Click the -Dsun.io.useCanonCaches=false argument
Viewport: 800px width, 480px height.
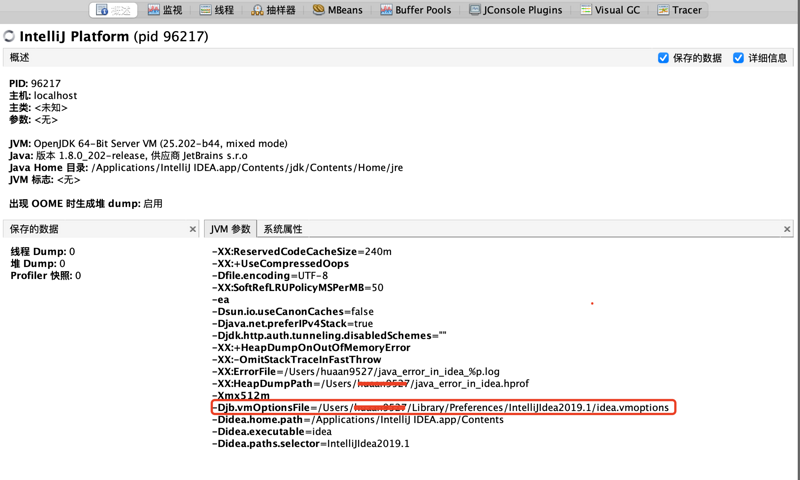tap(292, 312)
